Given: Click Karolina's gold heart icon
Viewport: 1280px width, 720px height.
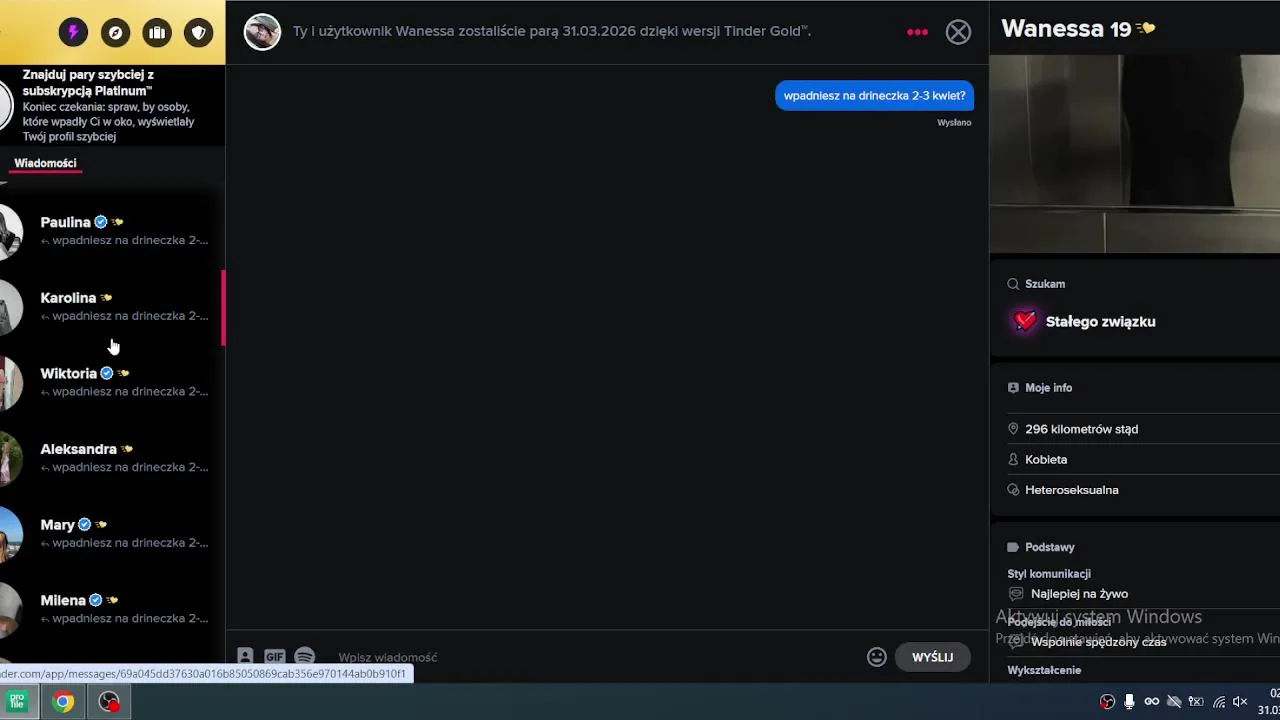Looking at the screenshot, I should tap(106, 298).
